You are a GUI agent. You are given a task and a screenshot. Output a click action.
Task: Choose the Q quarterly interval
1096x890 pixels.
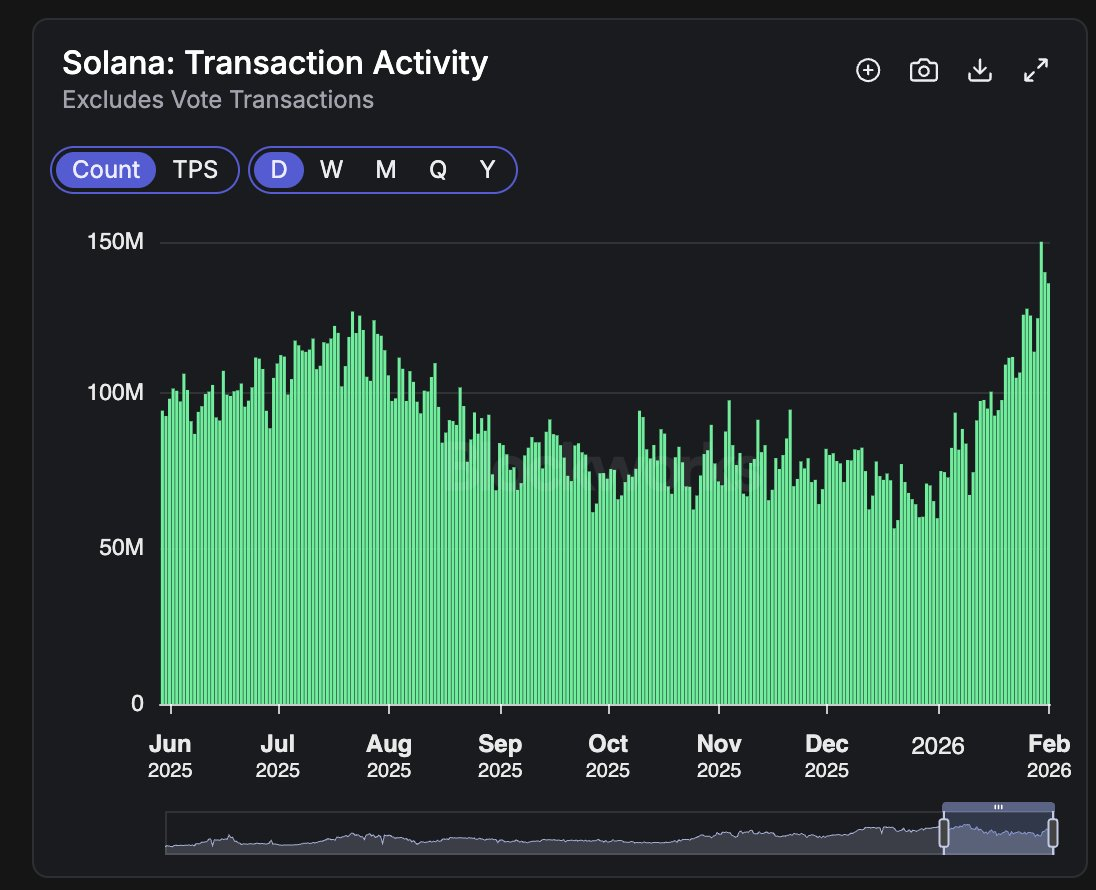click(438, 169)
